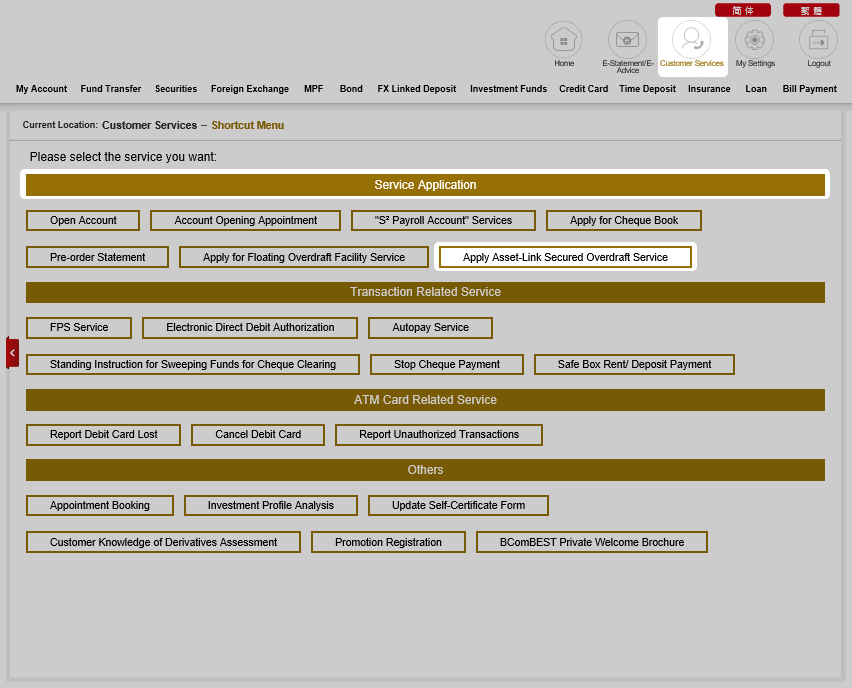Screen dimensions: 852x688
Task: Click the Home icon
Action: click(563, 39)
